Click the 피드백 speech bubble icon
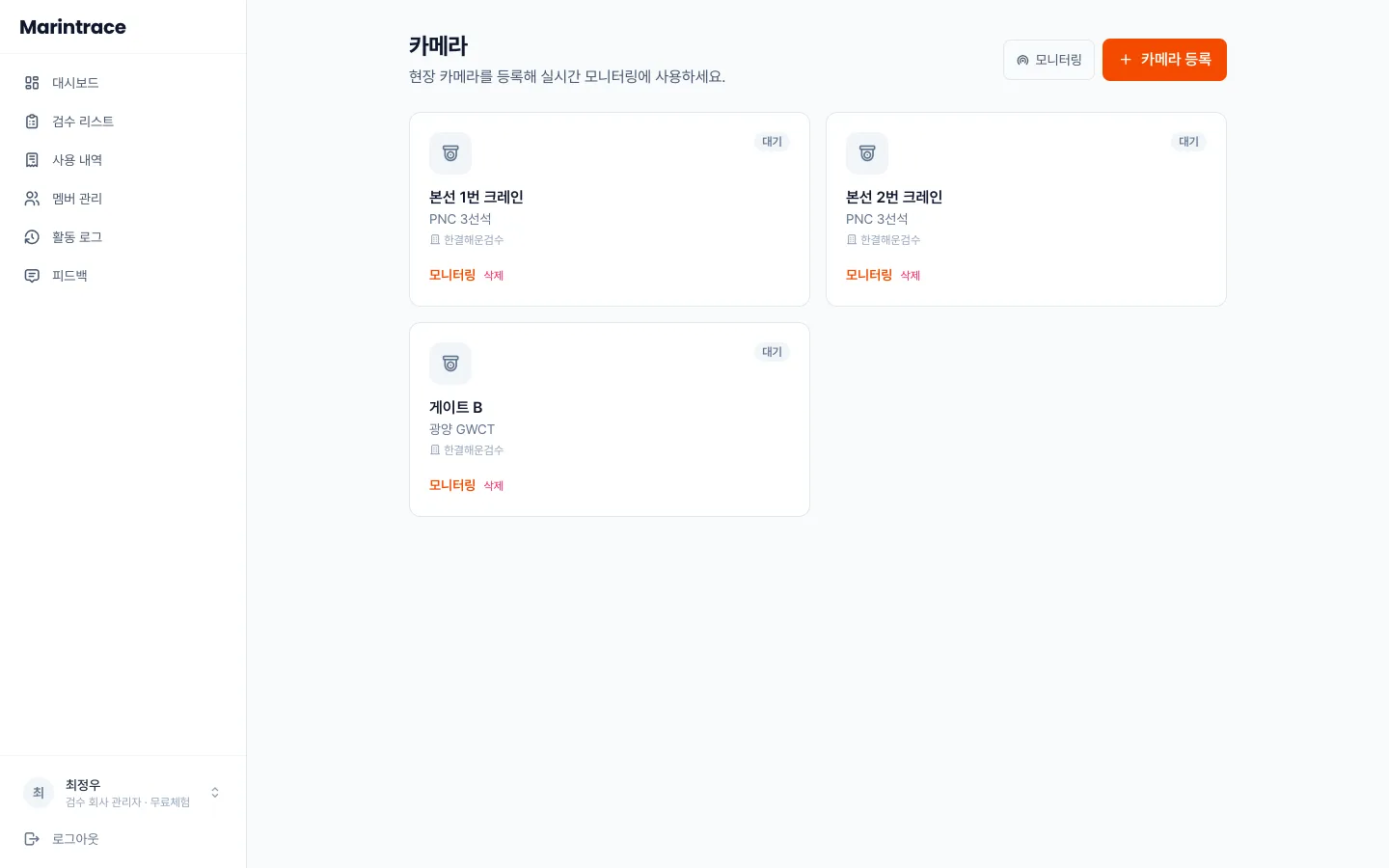 pos(32,276)
